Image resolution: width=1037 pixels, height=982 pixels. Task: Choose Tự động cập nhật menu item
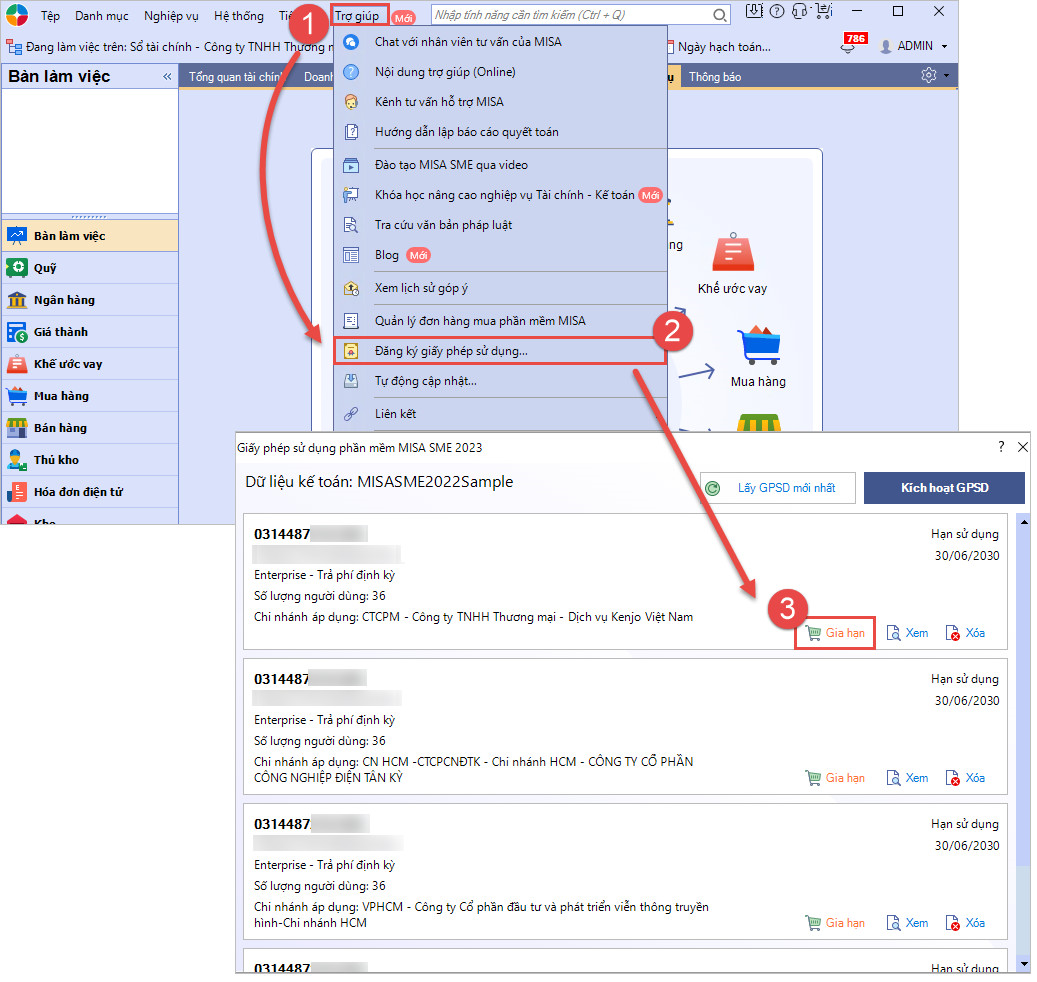[x=425, y=381]
